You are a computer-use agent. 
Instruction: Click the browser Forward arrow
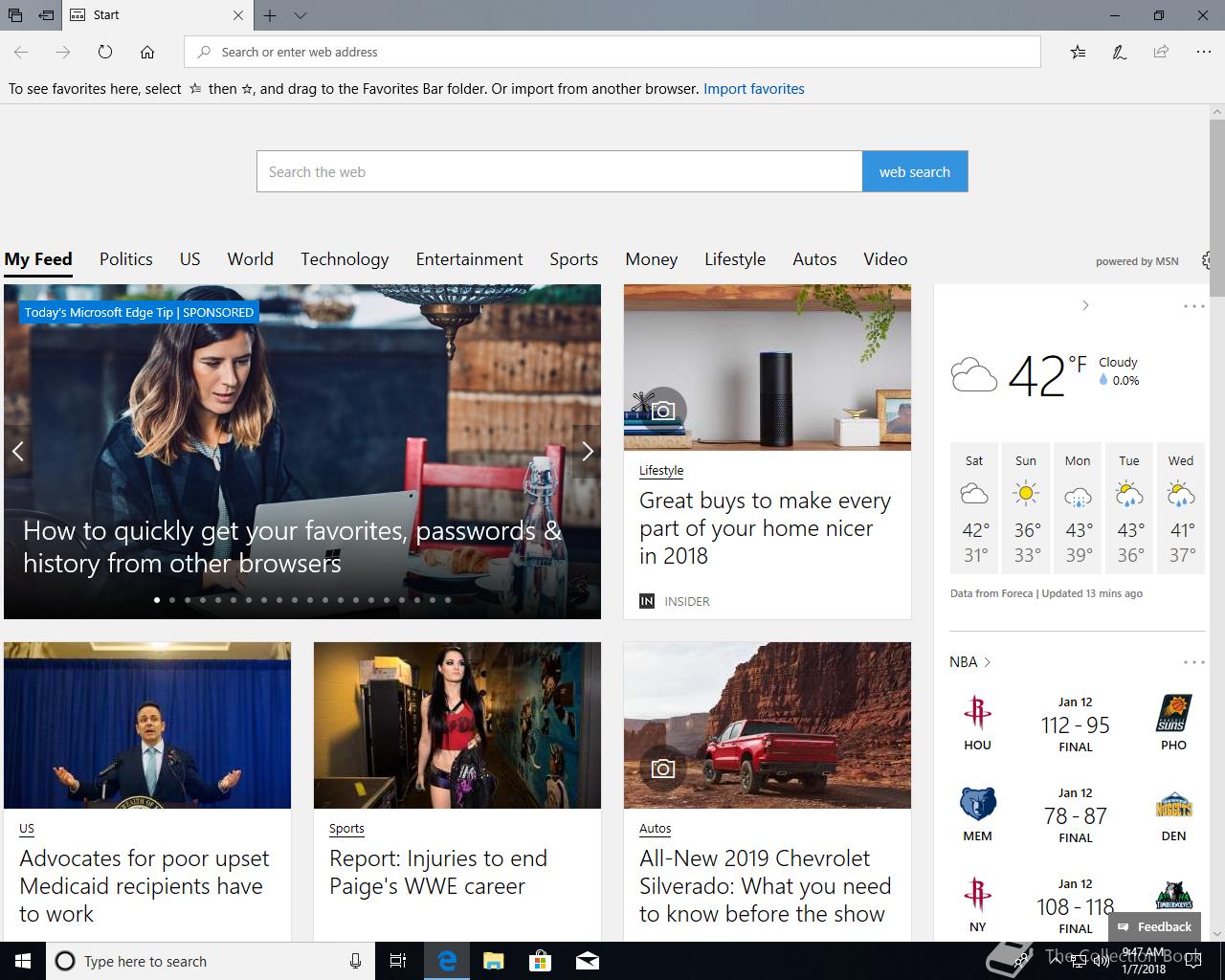[x=63, y=52]
